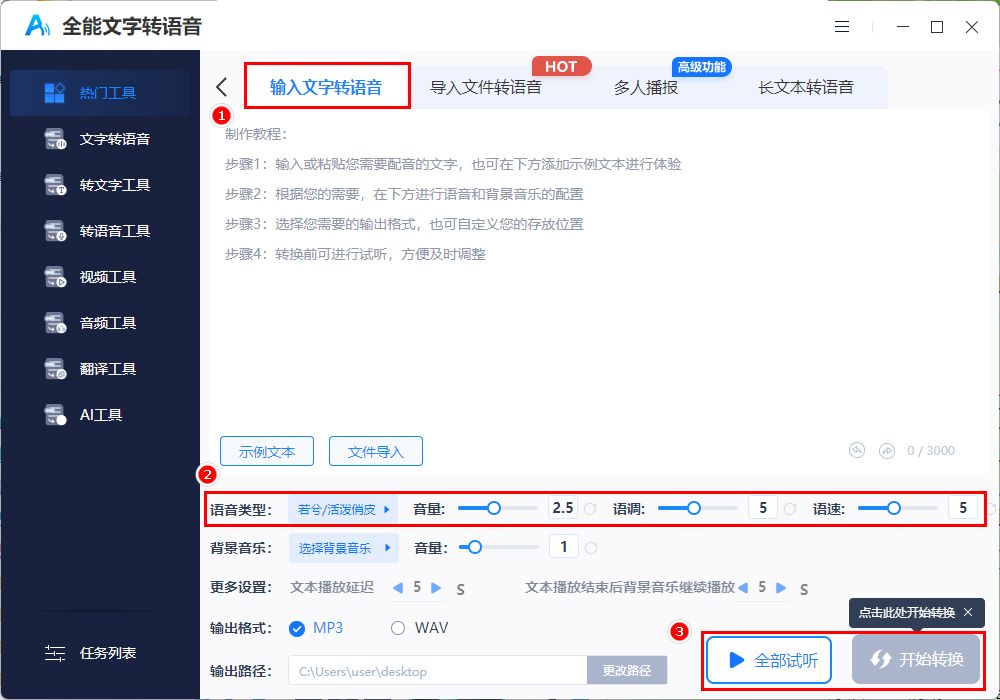
Task: Switch to 输入文字转语音 tab
Action: [x=327, y=87]
